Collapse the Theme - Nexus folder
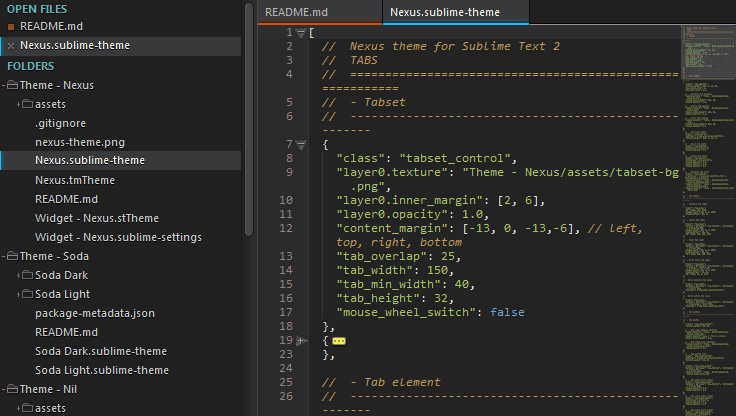 [x=4, y=85]
